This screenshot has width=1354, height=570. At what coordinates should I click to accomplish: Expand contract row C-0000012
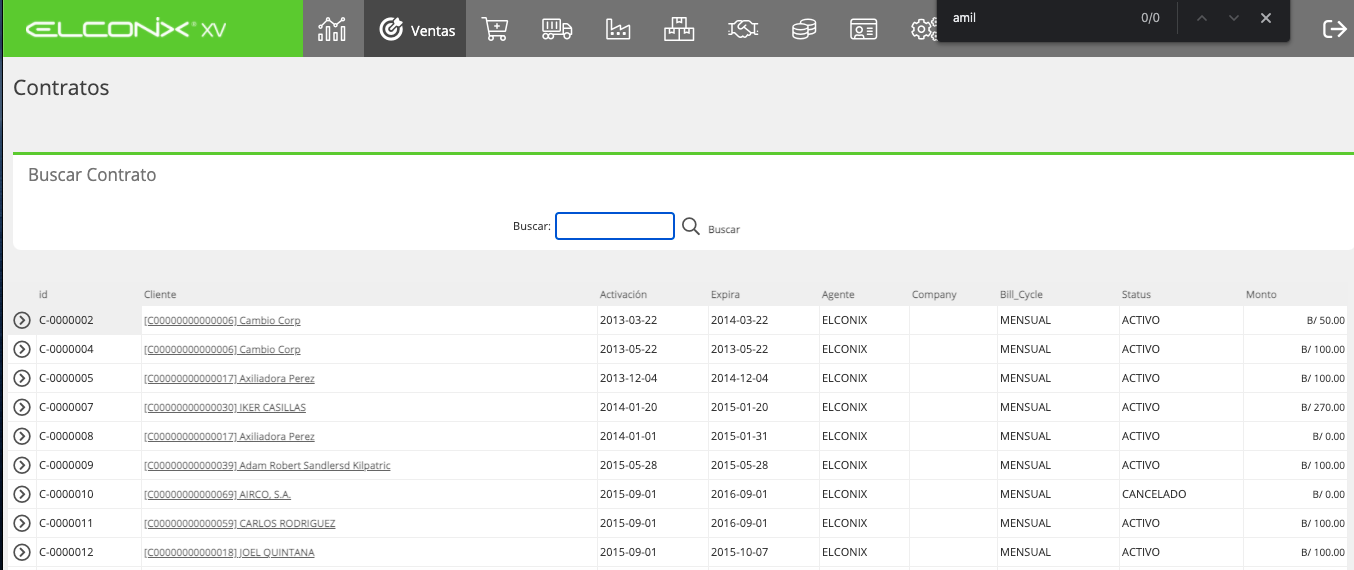[x=22, y=552]
